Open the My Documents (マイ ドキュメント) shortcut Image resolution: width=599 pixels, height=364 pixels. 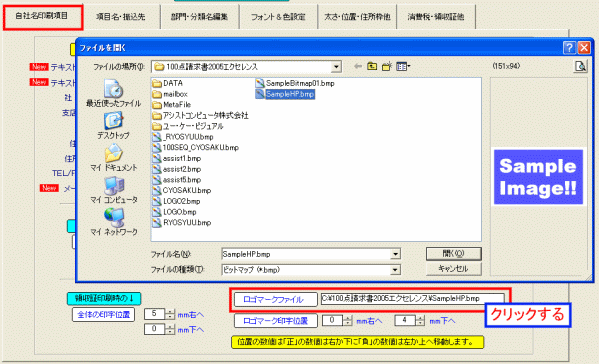point(113,158)
